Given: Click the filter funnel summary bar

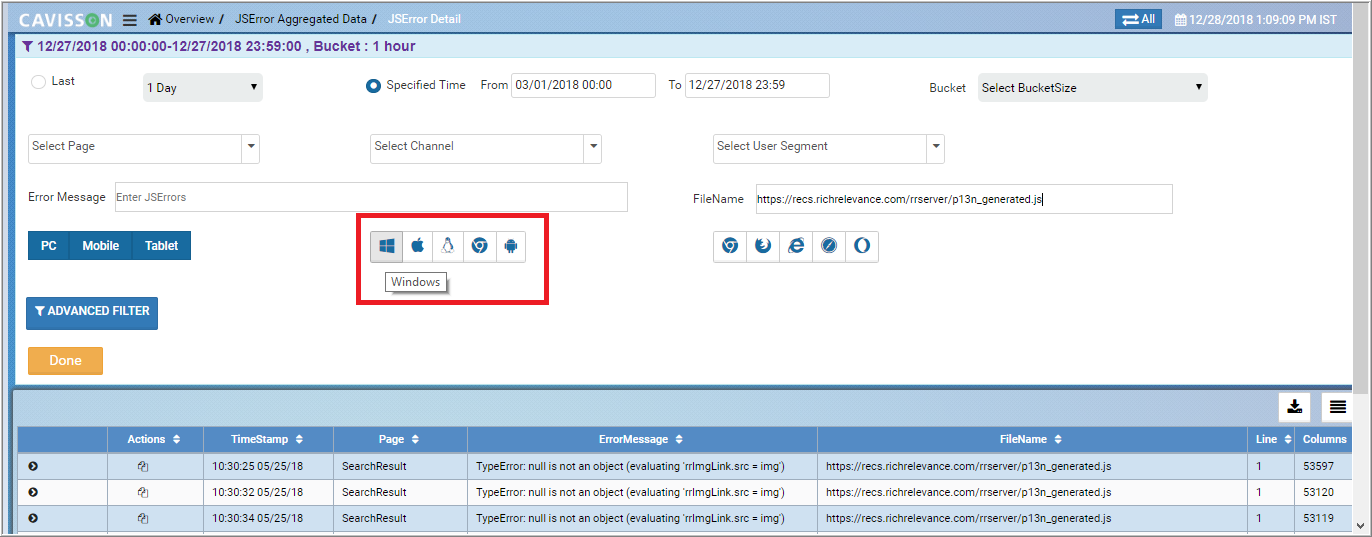Looking at the screenshot, I should pyautogui.click(x=683, y=46).
